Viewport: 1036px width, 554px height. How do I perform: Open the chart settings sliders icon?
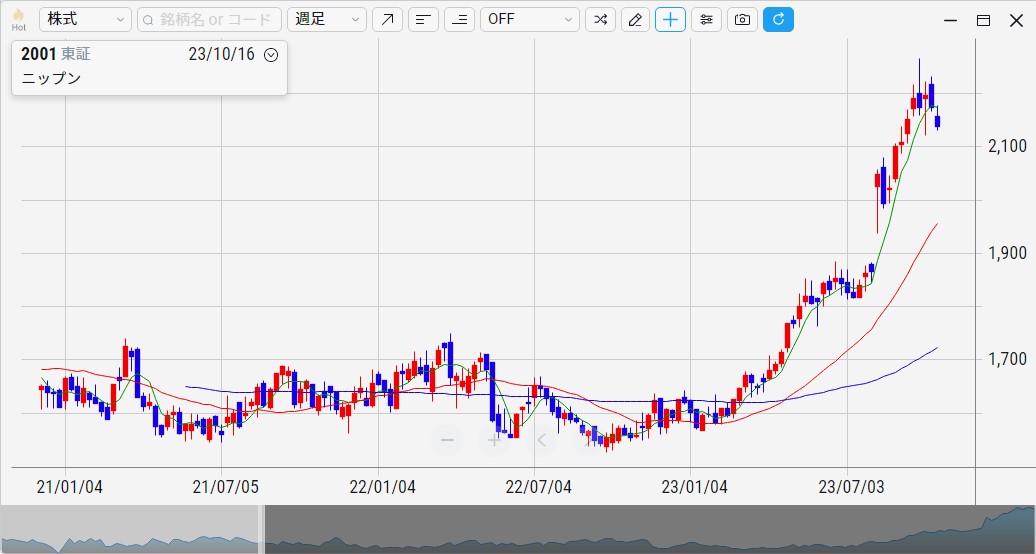pos(706,20)
